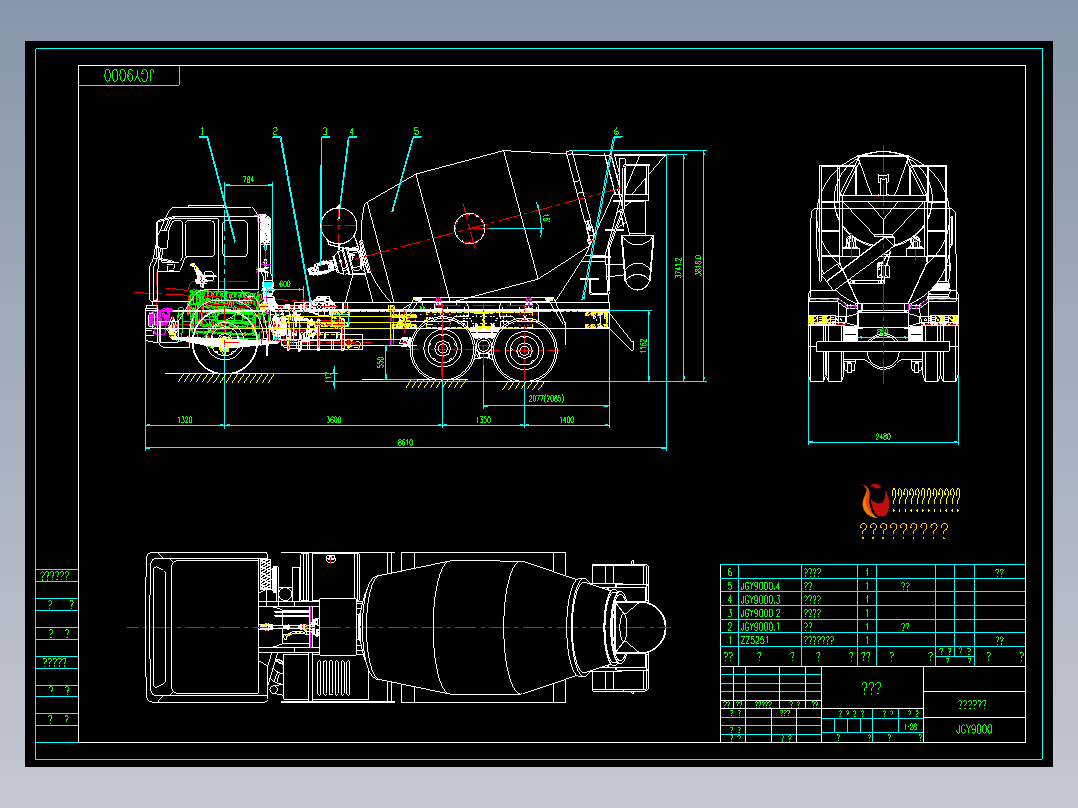Image resolution: width=1078 pixels, height=808 pixels.
Task: Select callout number 4 above water tank
Action: [351, 131]
